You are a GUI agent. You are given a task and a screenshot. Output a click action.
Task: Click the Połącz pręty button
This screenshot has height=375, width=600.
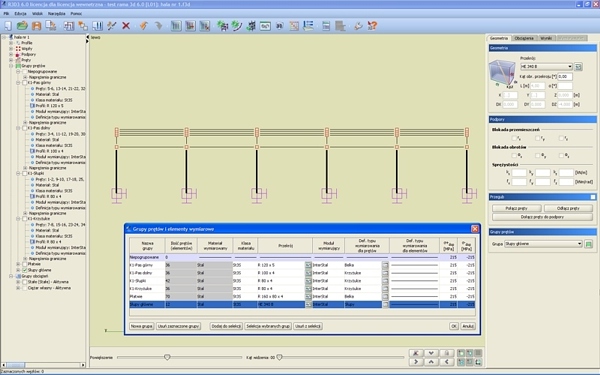click(517, 208)
